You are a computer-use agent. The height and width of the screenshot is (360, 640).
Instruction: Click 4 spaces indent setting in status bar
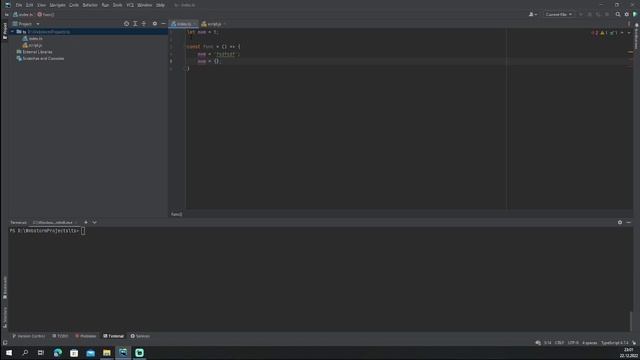(590, 343)
